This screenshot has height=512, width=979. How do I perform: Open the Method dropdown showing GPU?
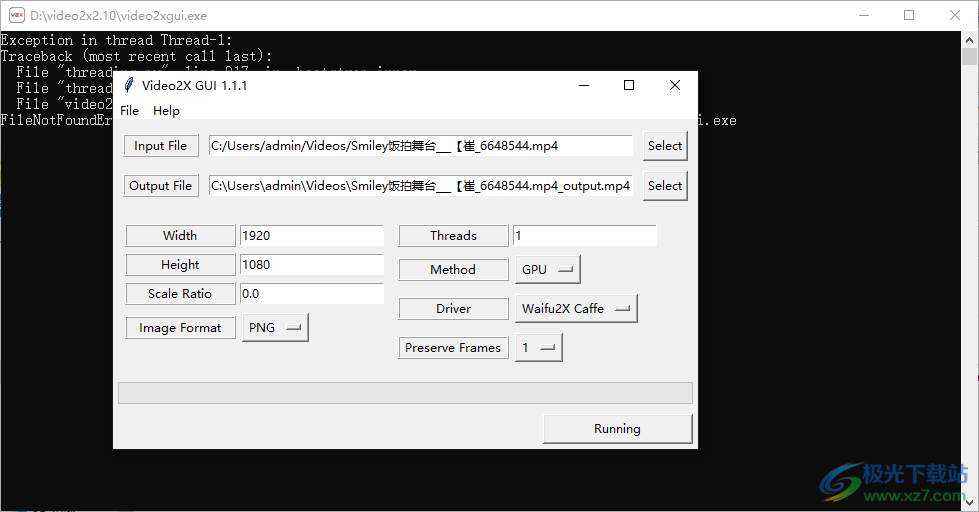(x=548, y=269)
